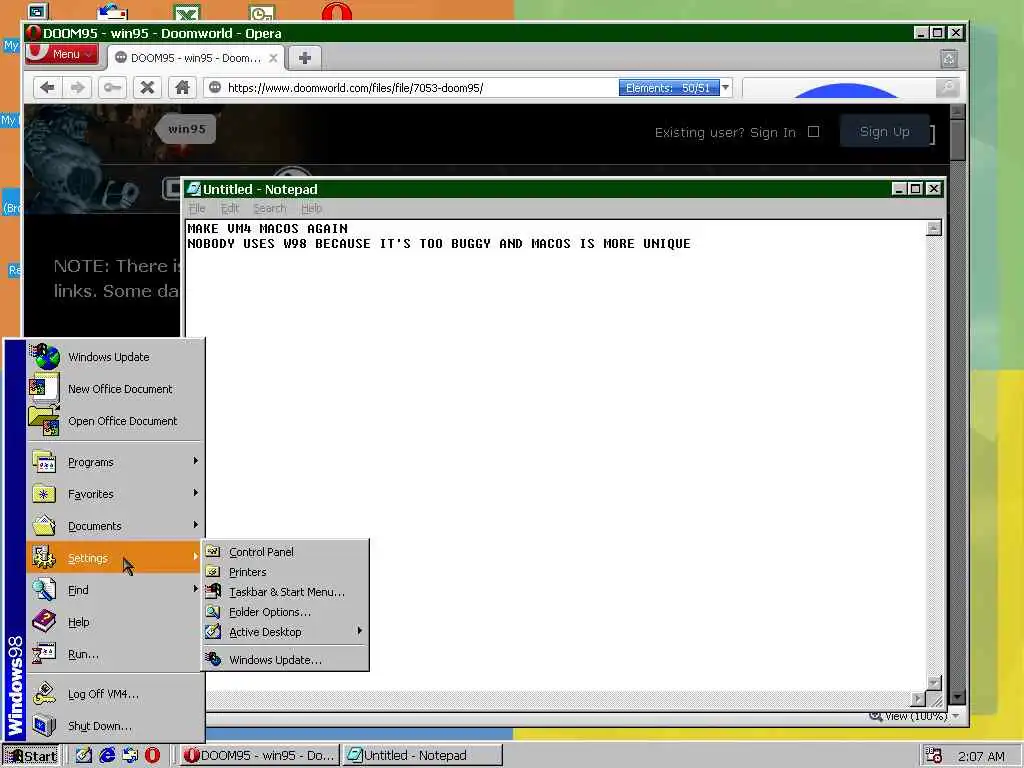Open Taskbar & Start Menu settings
The image size is (1024, 768).
(x=285, y=592)
